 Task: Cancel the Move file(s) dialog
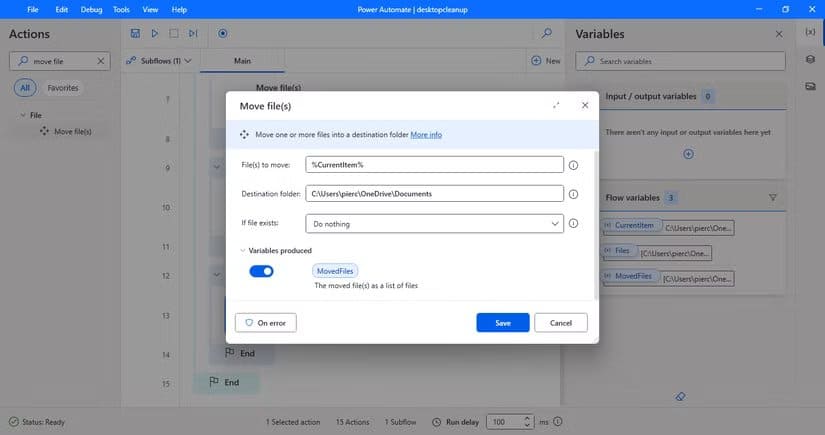(x=560, y=322)
